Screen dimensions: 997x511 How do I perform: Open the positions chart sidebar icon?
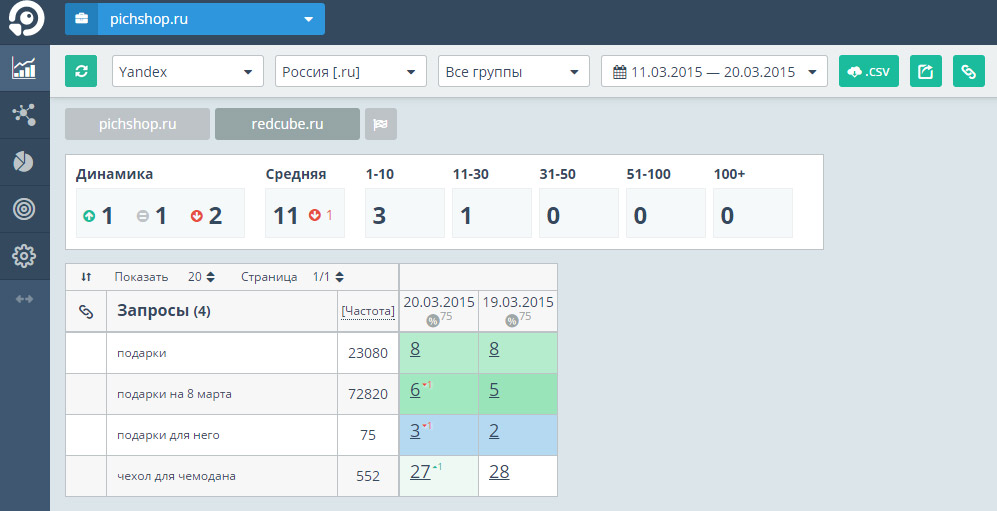click(x=24, y=68)
